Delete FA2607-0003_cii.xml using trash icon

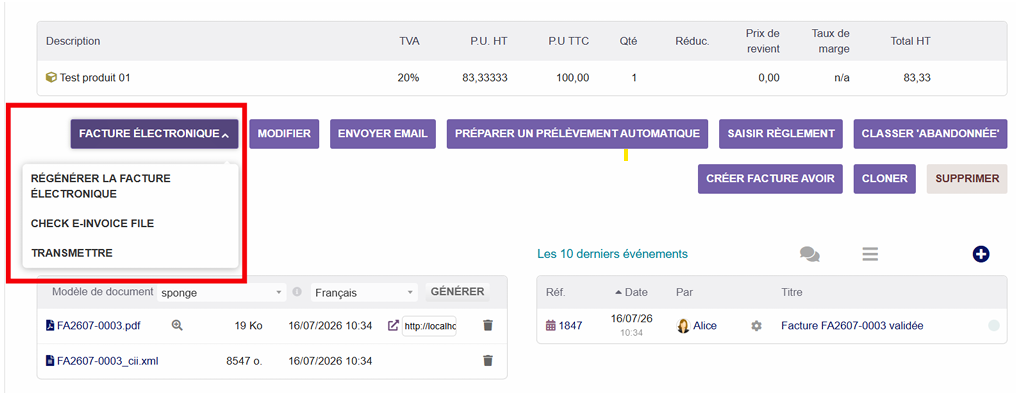click(x=488, y=361)
